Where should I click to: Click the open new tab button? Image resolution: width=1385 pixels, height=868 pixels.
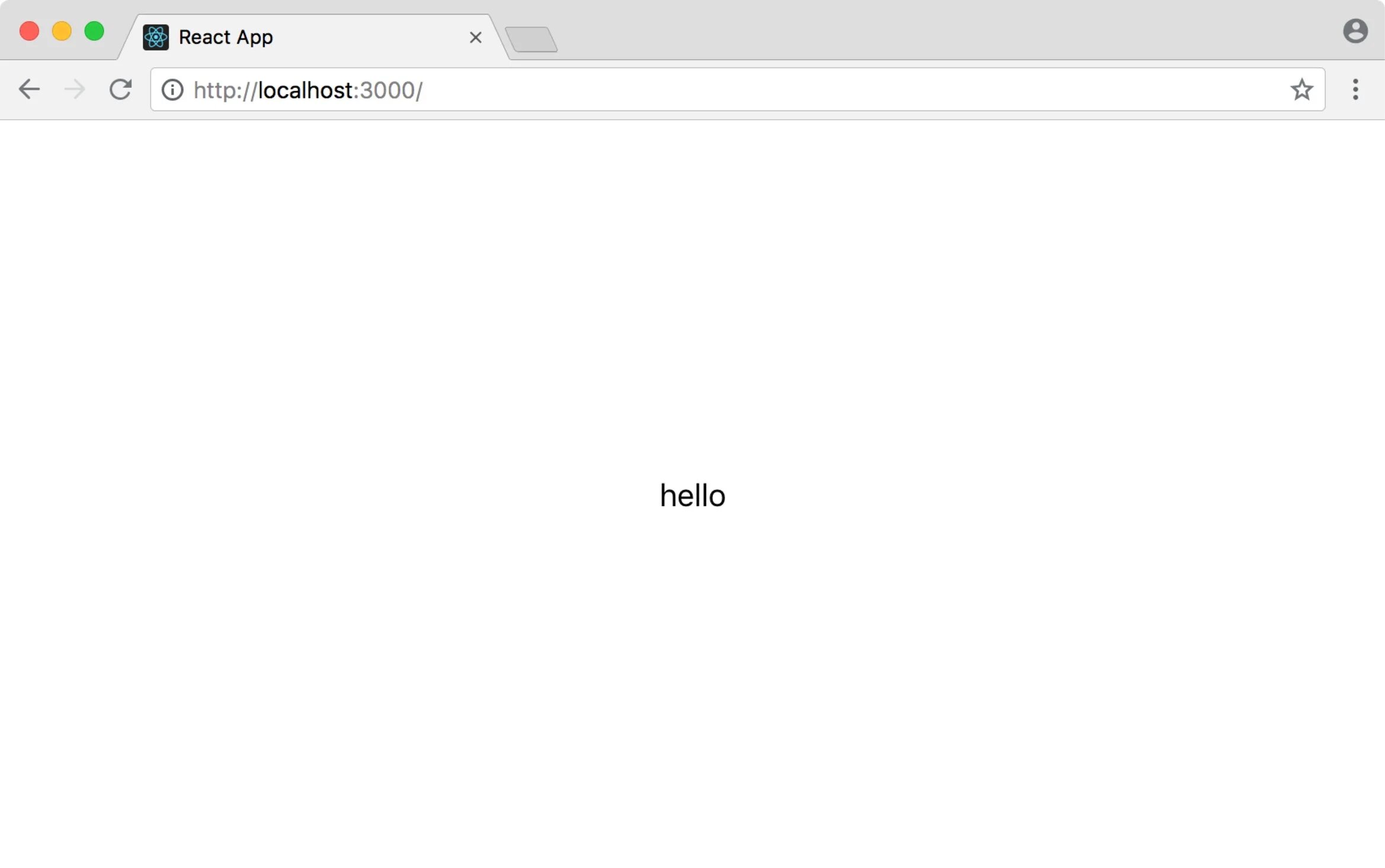point(531,38)
